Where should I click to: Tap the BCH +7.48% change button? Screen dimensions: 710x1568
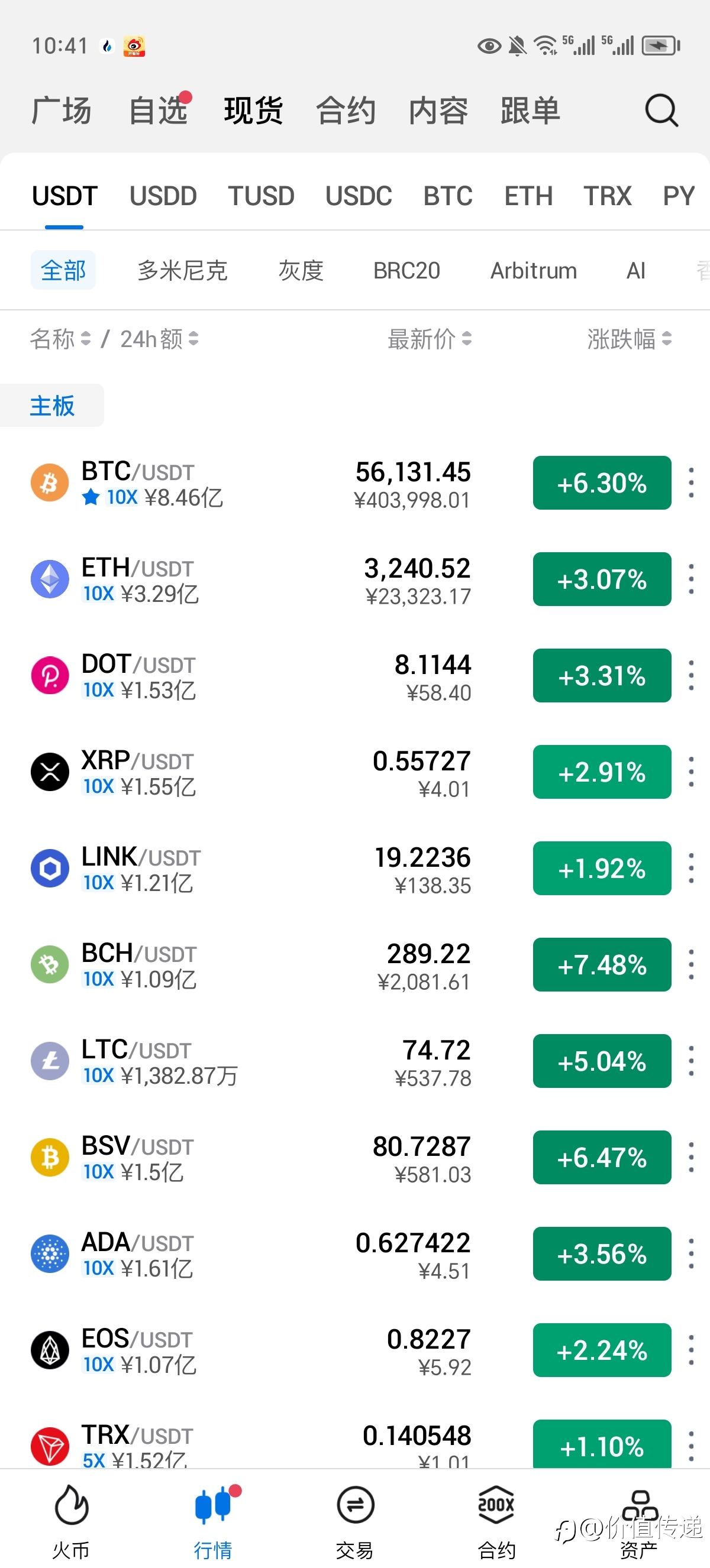[602, 965]
